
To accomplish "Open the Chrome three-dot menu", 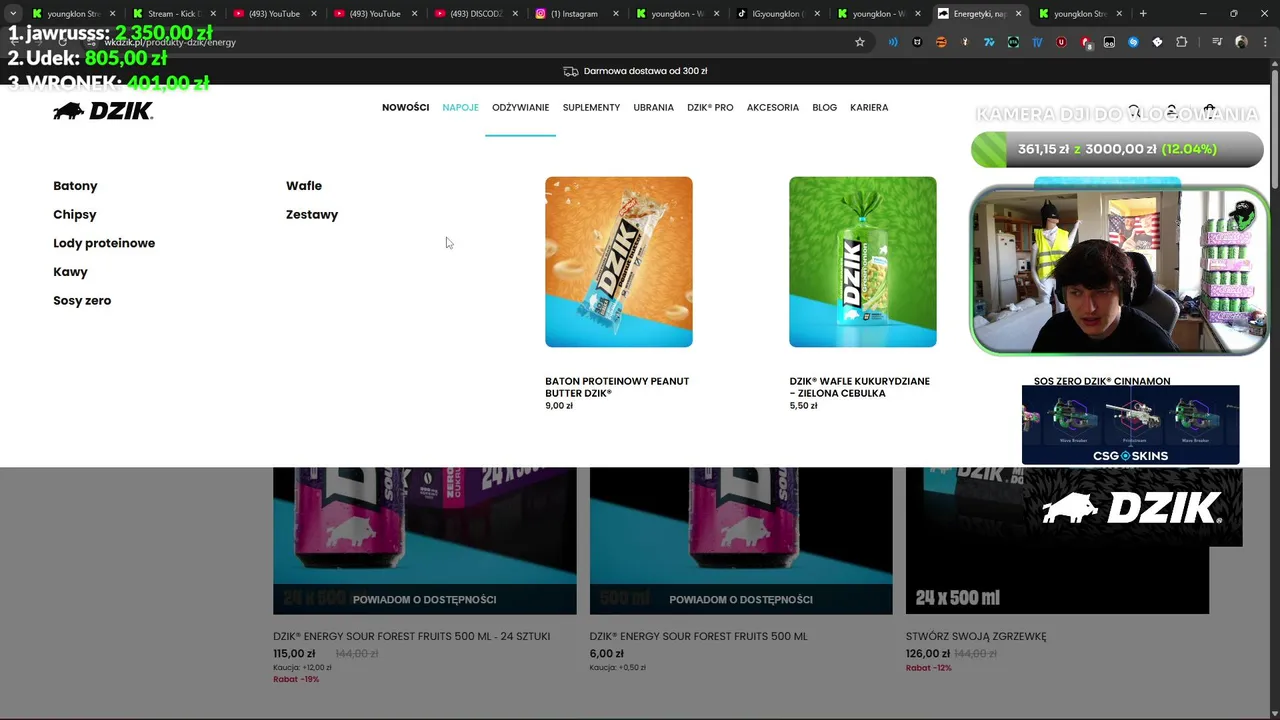I will [1265, 42].
